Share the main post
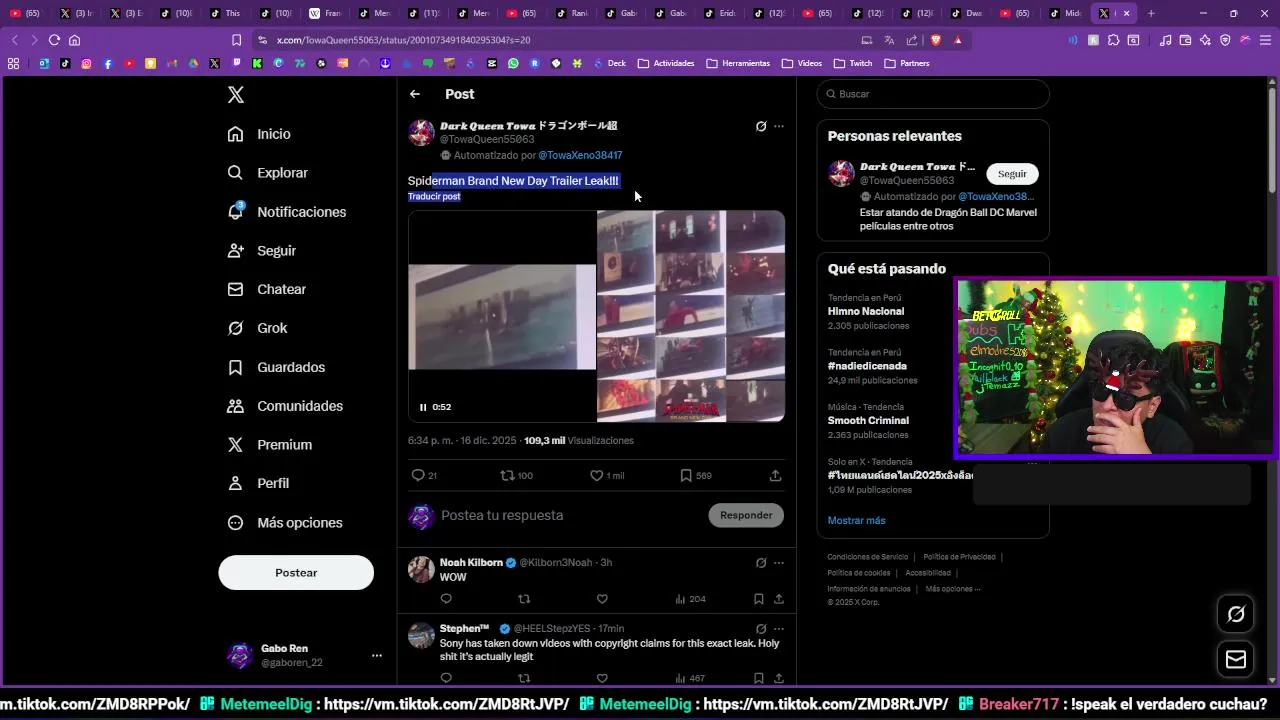Image resolution: width=1280 pixels, height=720 pixels. click(775, 476)
